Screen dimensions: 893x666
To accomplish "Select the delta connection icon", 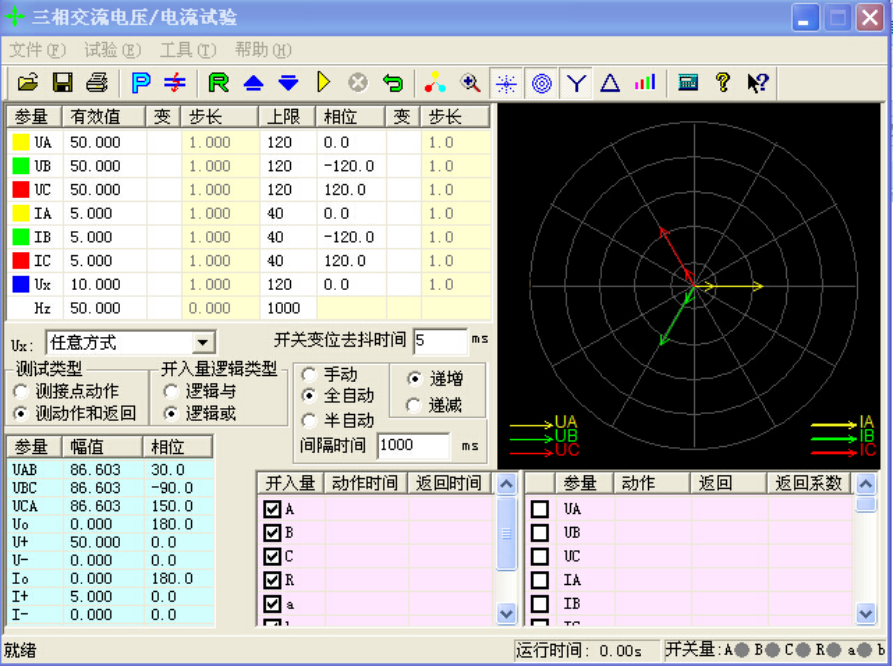I will pyautogui.click(x=610, y=84).
